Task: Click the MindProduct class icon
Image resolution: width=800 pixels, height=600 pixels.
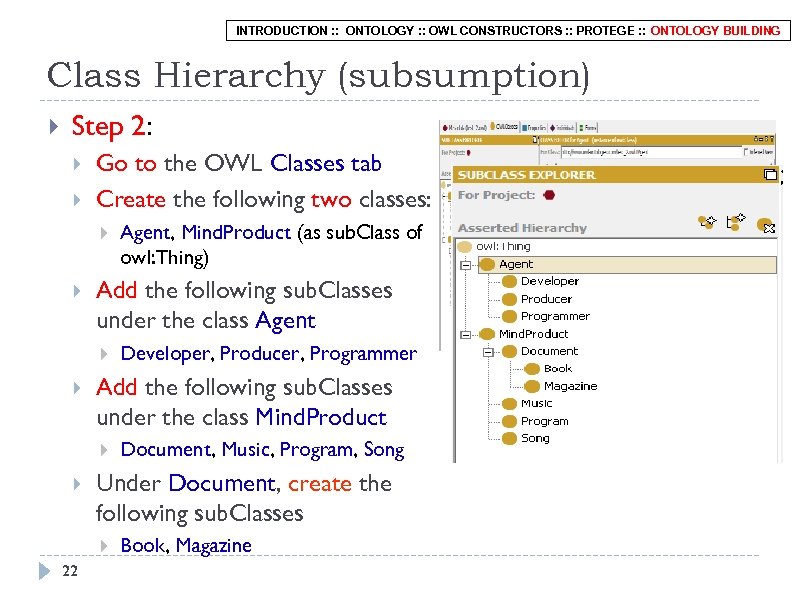Action: (x=487, y=334)
